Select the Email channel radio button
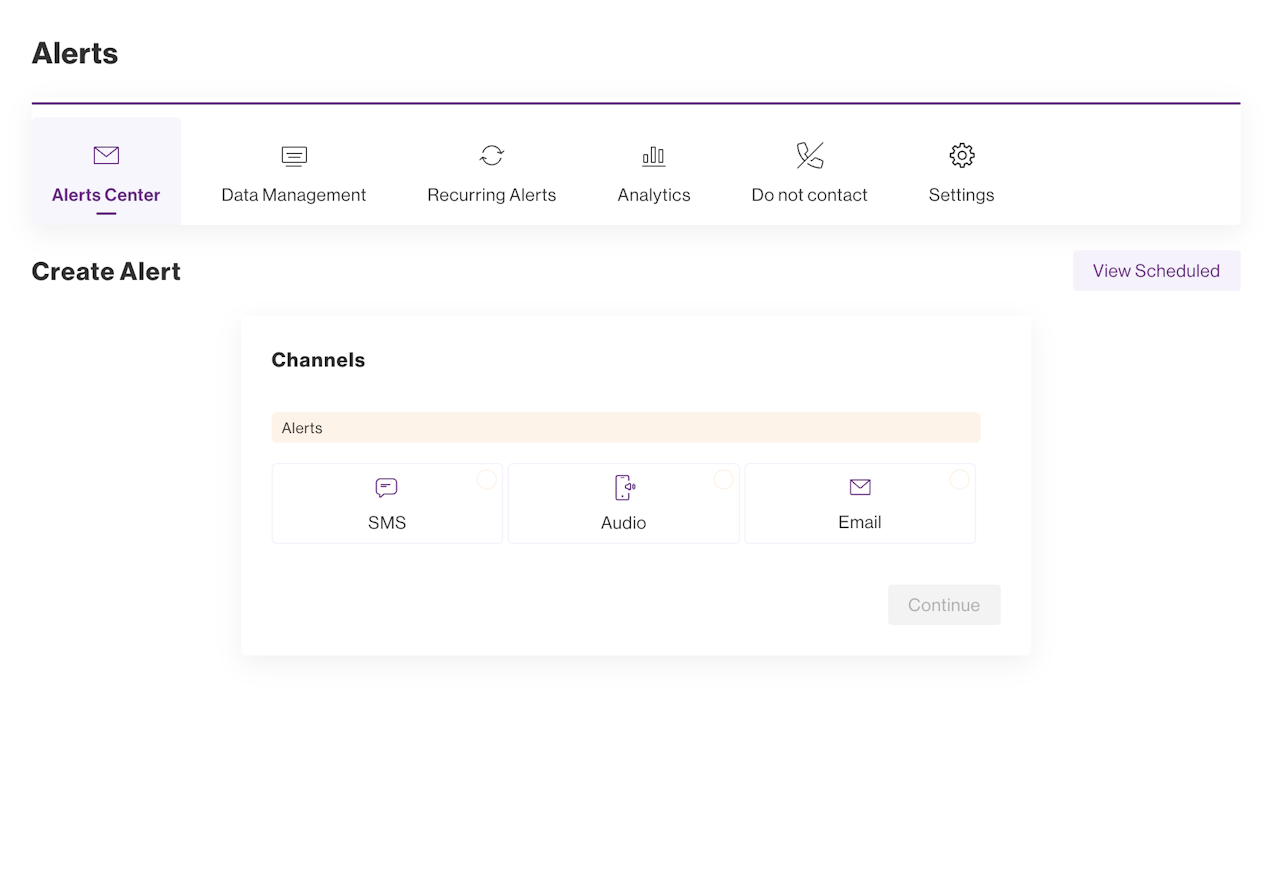Image resolution: width=1280 pixels, height=896 pixels. pyautogui.click(x=959, y=480)
